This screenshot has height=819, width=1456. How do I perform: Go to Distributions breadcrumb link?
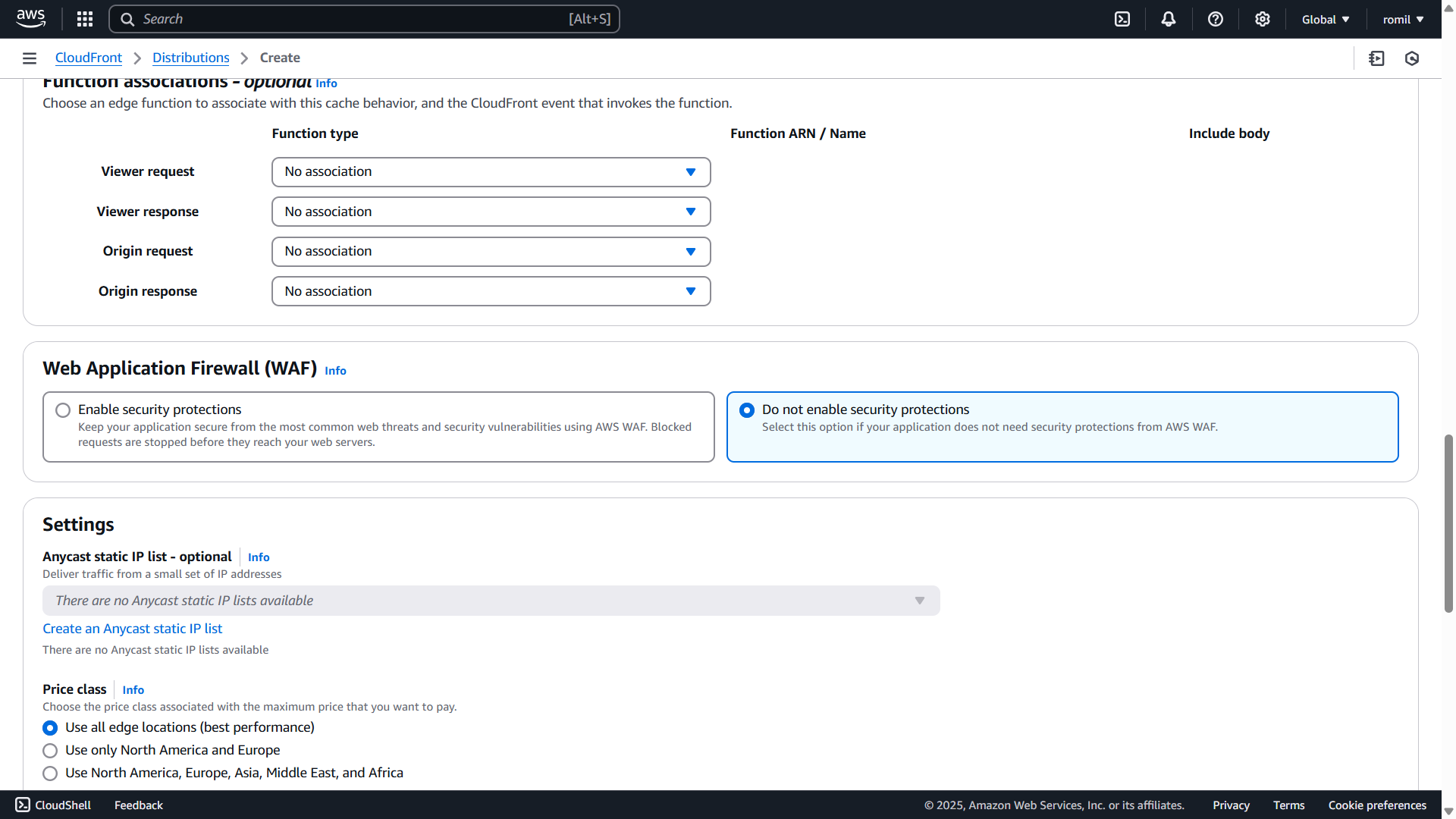click(191, 58)
